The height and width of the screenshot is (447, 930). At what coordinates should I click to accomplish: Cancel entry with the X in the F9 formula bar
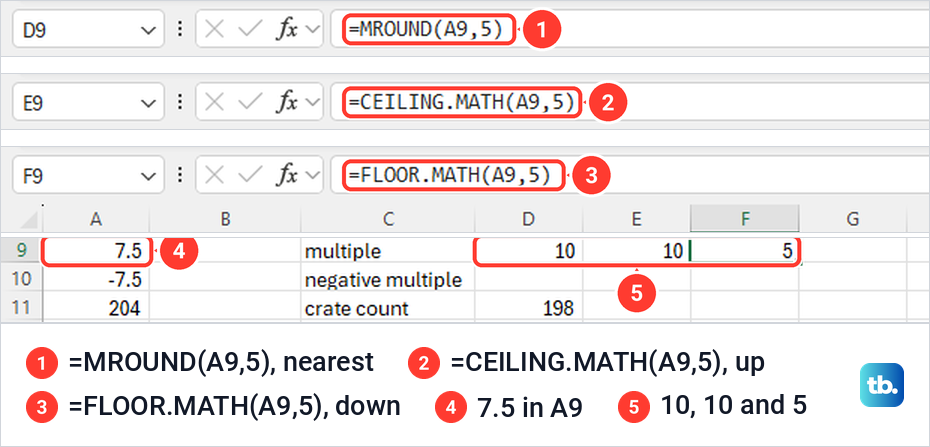tap(214, 175)
